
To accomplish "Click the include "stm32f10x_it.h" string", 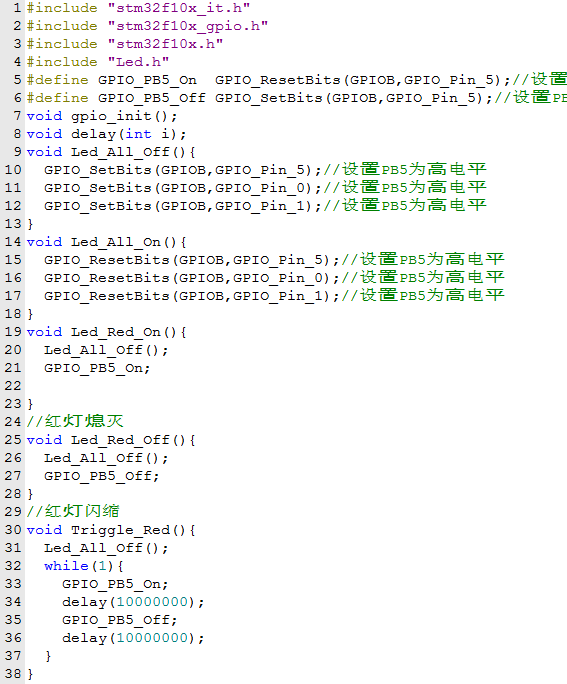I will (178, 8).
